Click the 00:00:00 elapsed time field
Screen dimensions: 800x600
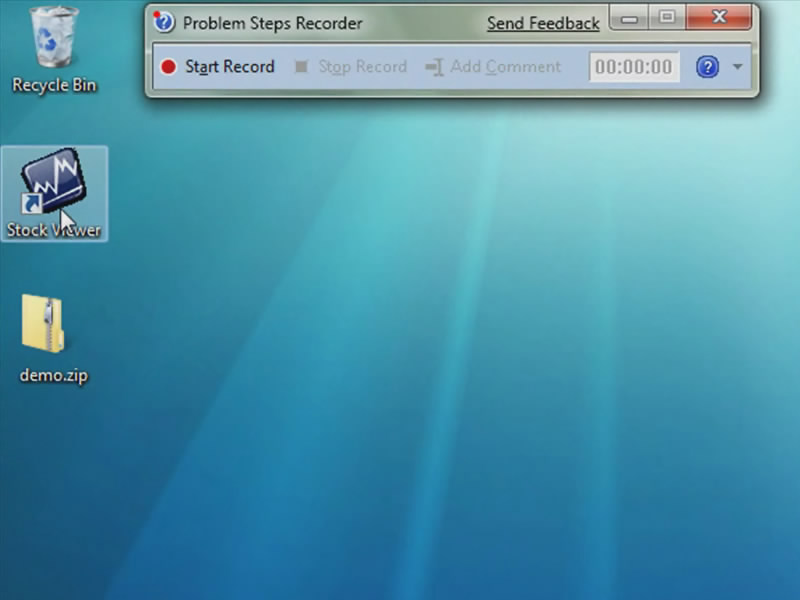(634, 67)
